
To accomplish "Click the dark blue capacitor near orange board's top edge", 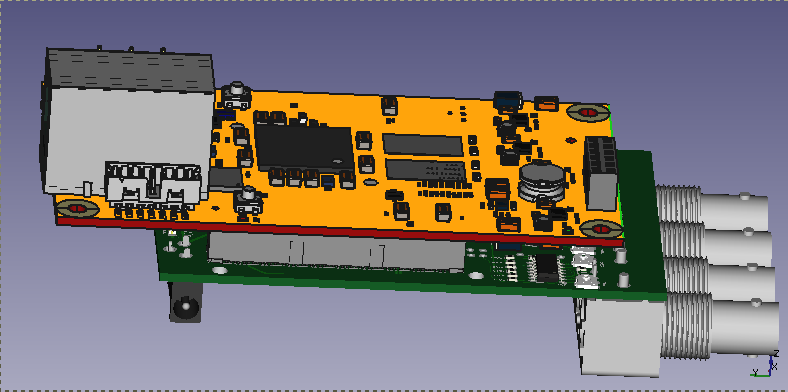I will point(508,101).
